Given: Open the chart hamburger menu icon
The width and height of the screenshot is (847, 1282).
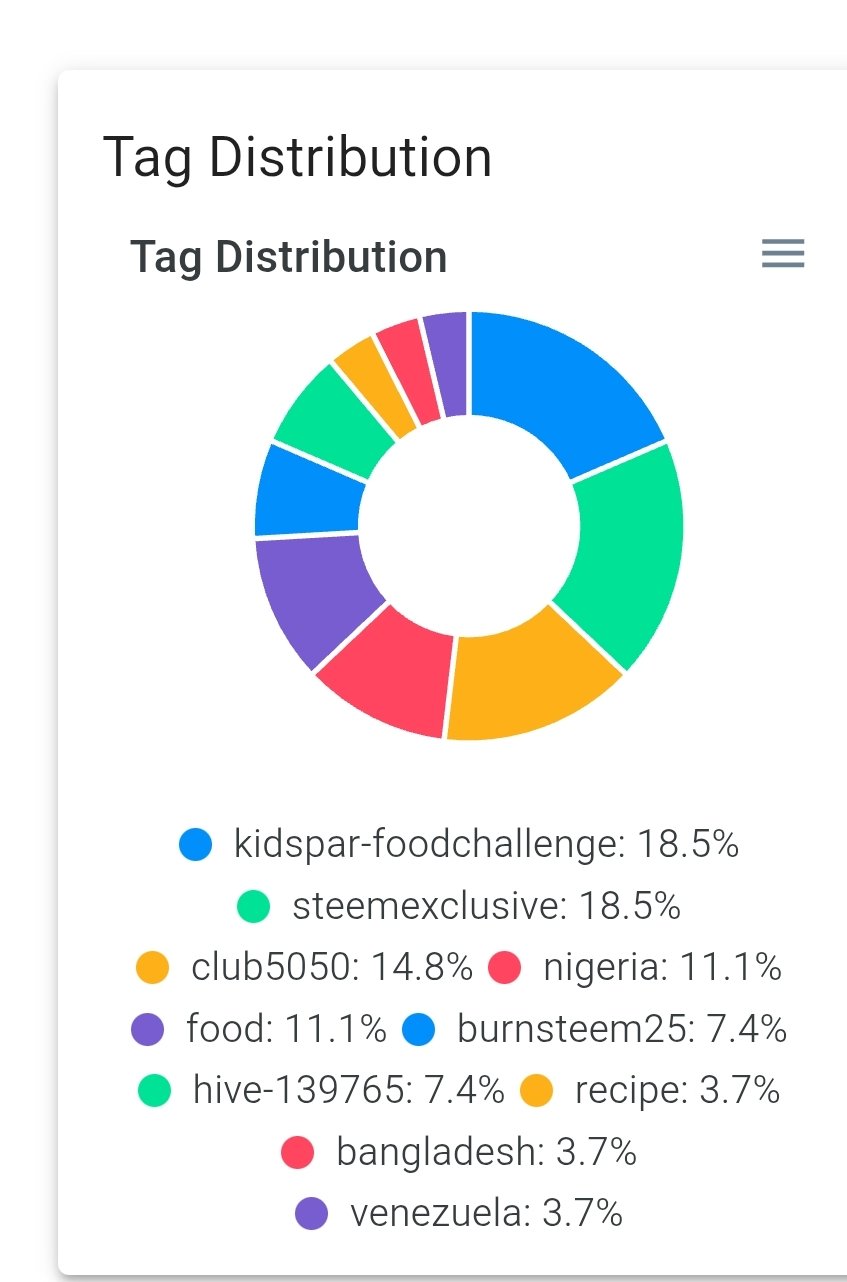Looking at the screenshot, I should [783, 254].
